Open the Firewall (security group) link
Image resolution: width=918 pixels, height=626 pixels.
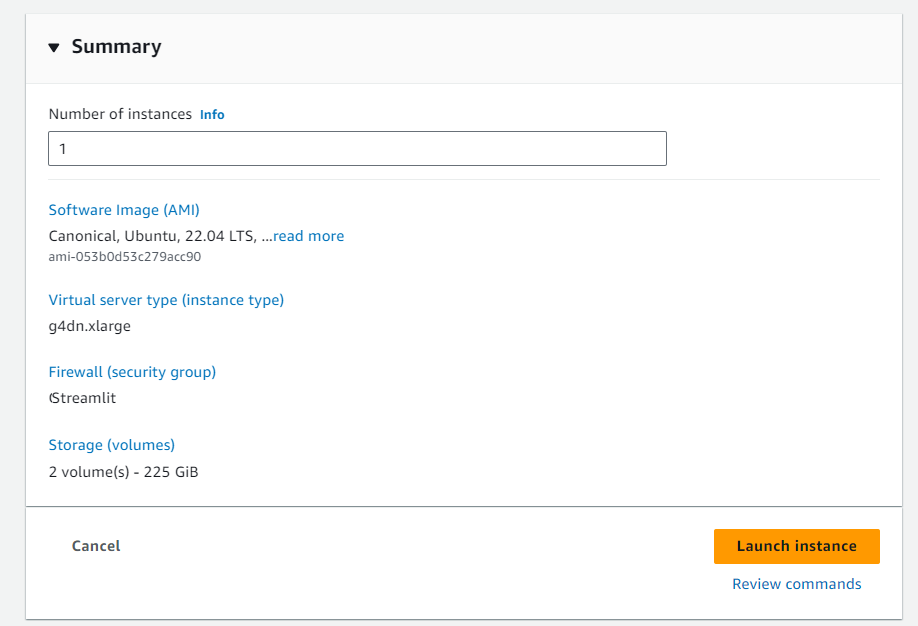pyautogui.click(x=132, y=372)
